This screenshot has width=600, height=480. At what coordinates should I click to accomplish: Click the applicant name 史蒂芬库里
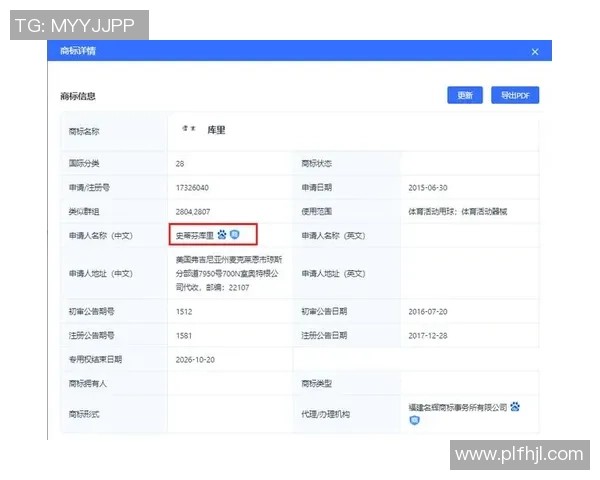click(195, 235)
